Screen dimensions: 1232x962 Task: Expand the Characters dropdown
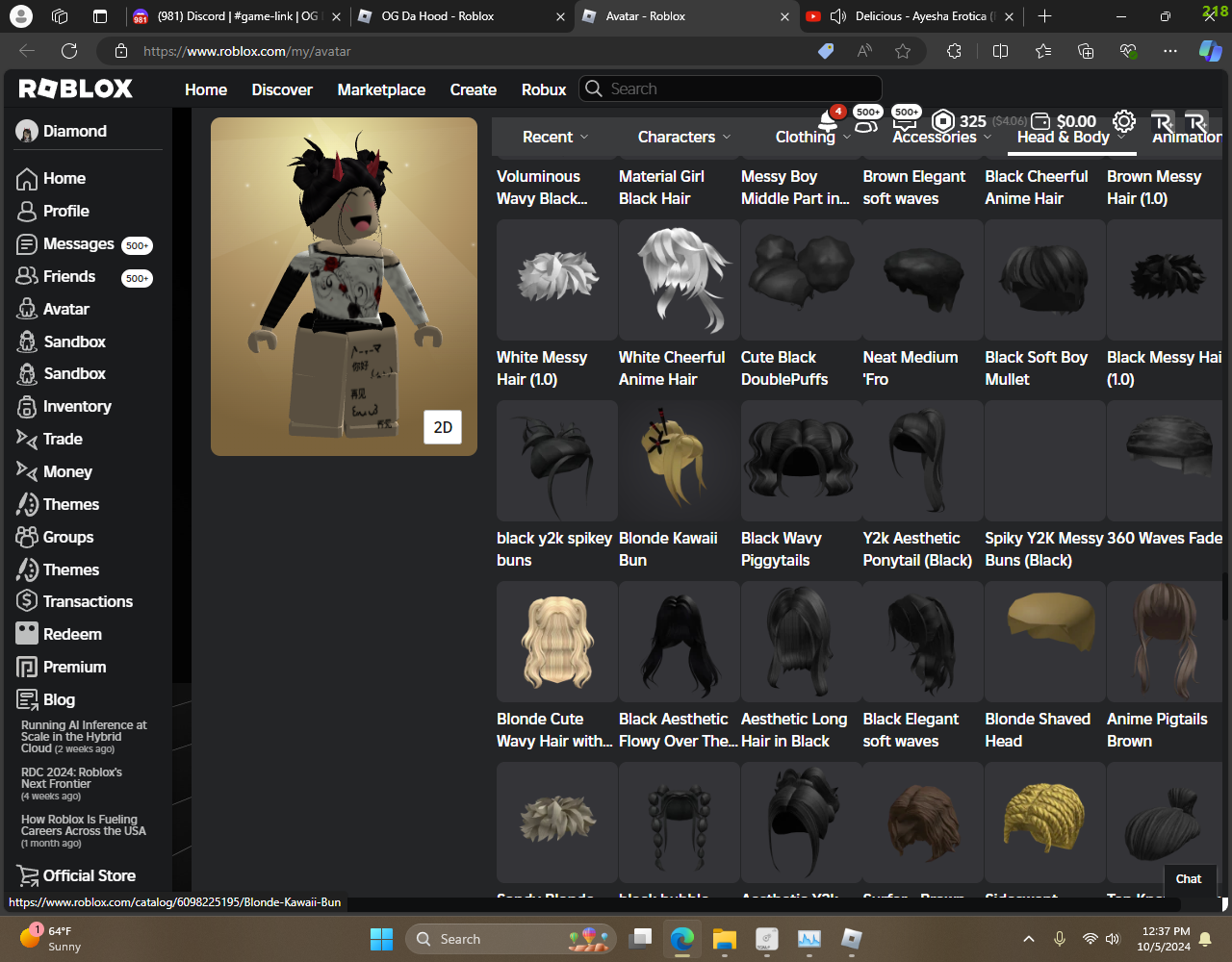click(684, 138)
